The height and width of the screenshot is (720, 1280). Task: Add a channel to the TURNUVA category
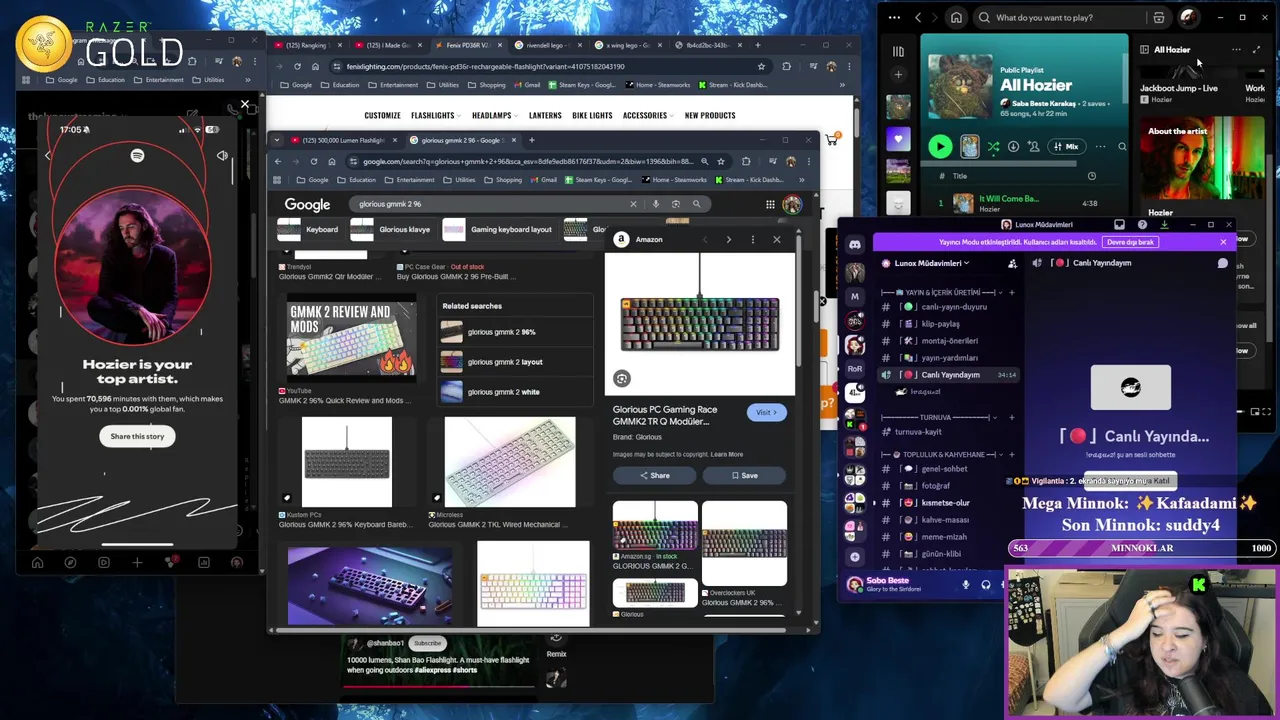point(1011,417)
